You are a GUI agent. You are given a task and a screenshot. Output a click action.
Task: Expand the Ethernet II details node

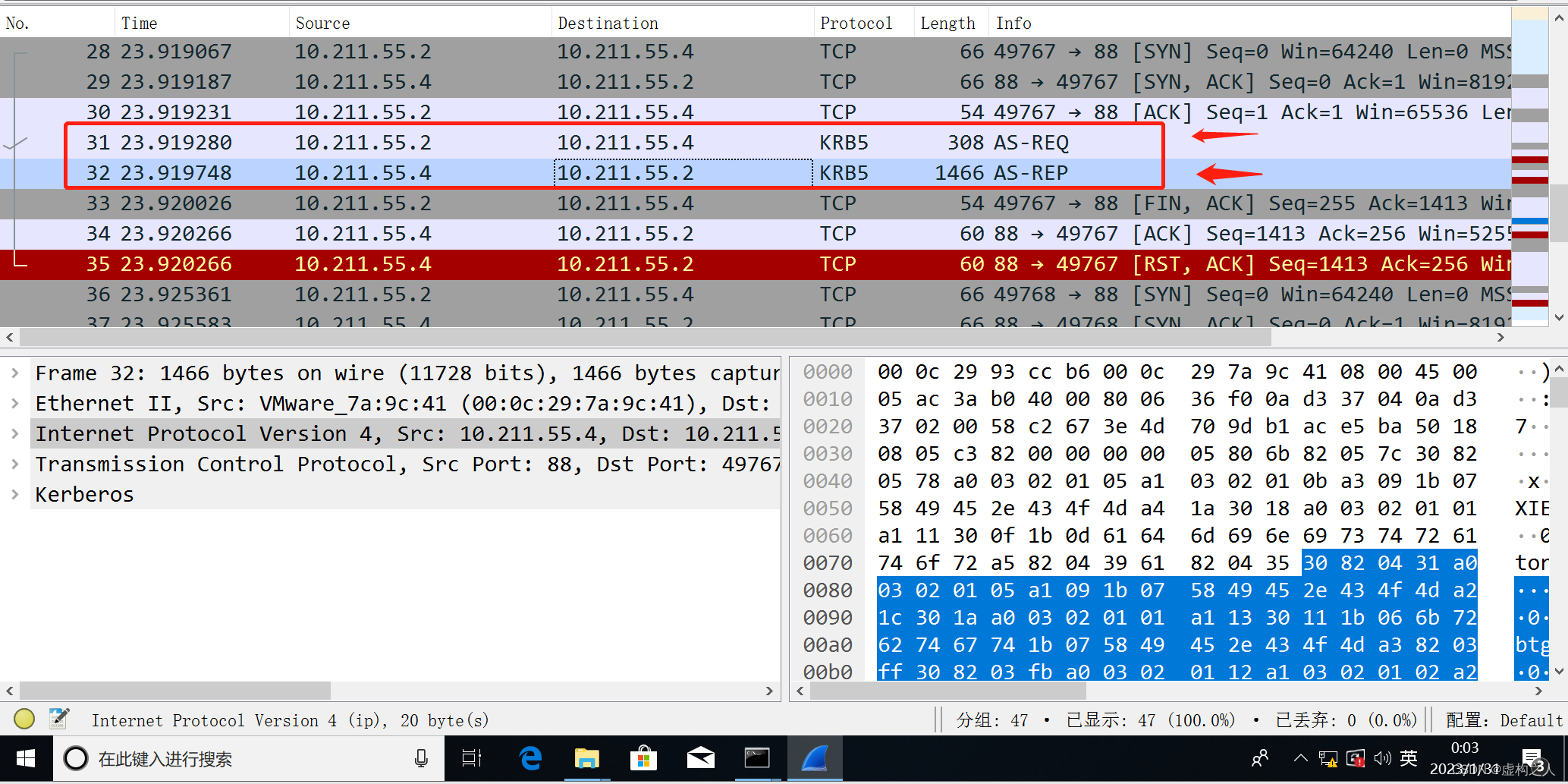[15, 404]
